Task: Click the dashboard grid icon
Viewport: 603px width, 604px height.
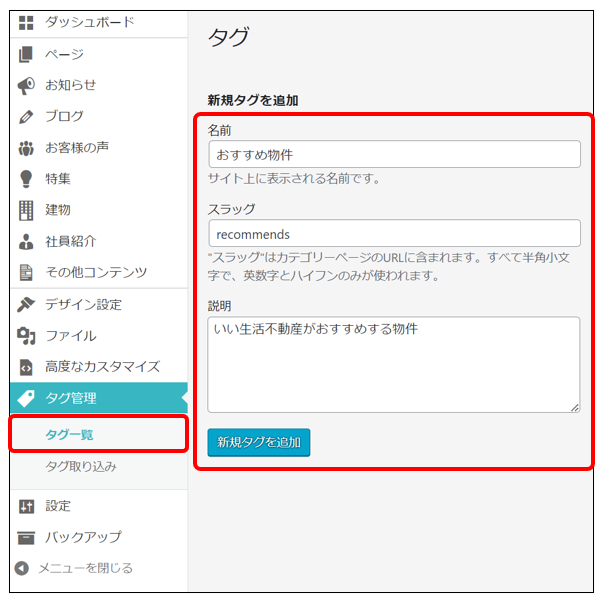Action: pyautogui.click(x=27, y=22)
